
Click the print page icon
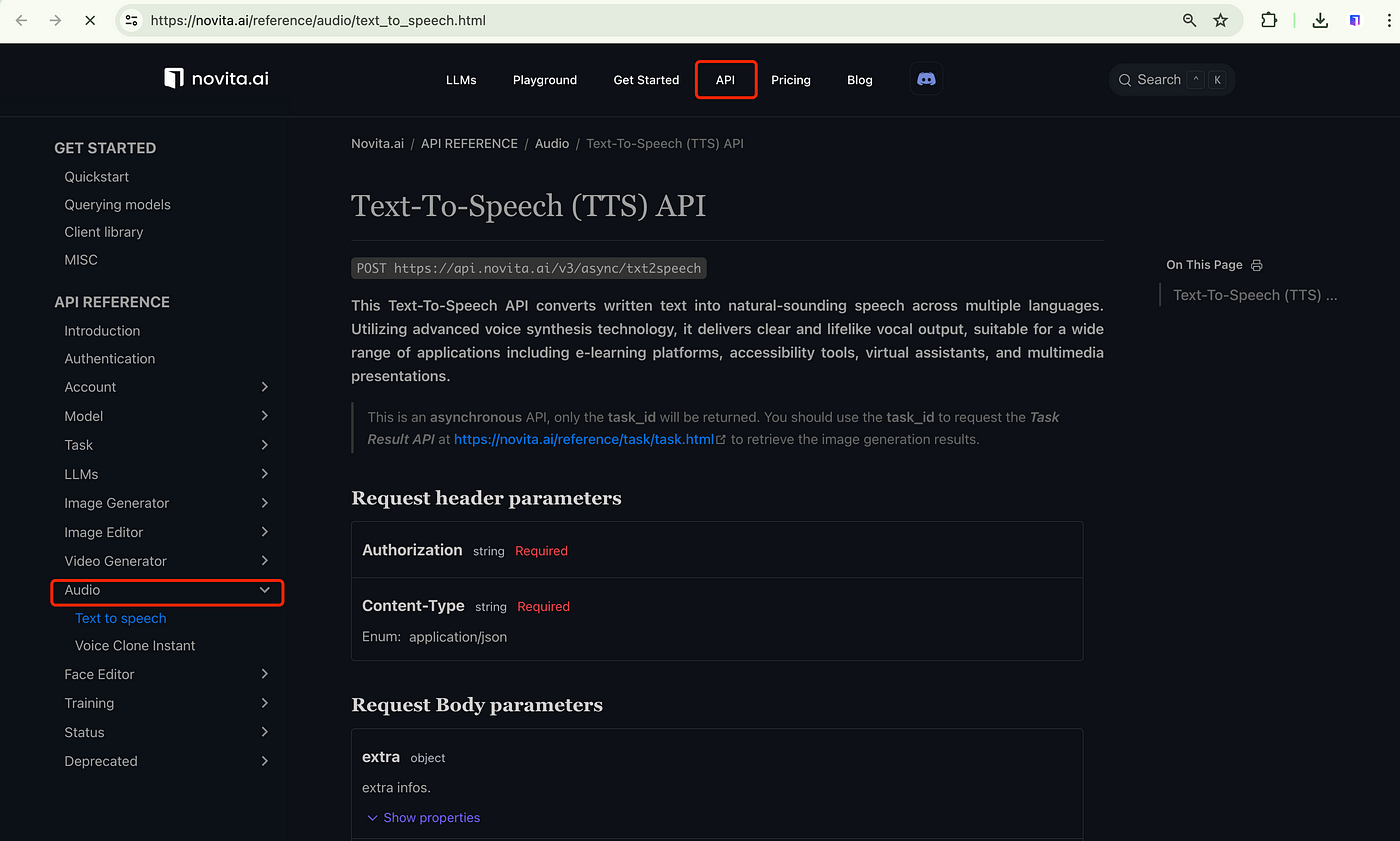pyautogui.click(x=1257, y=265)
